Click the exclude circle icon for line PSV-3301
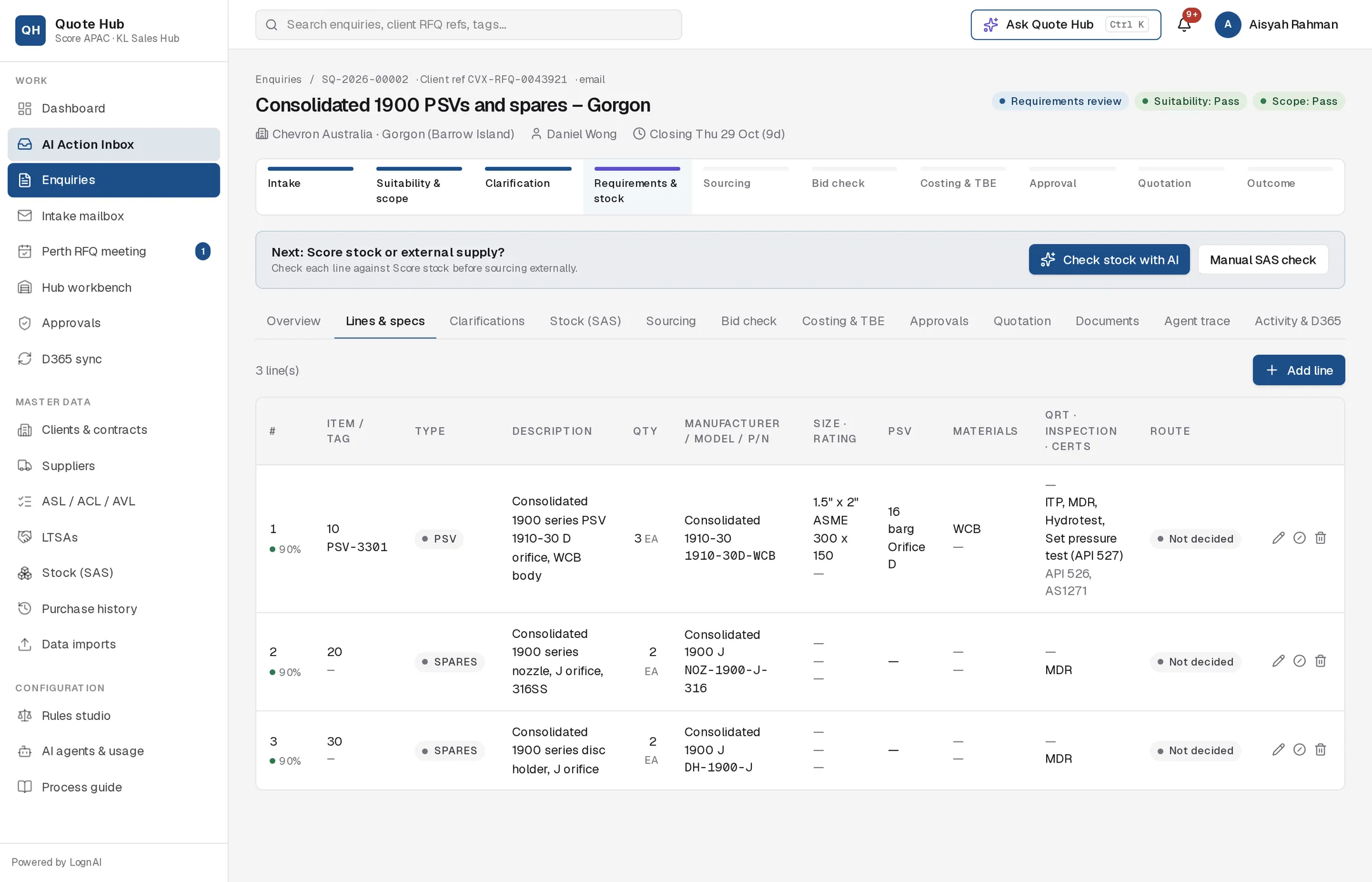 tap(1300, 538)
